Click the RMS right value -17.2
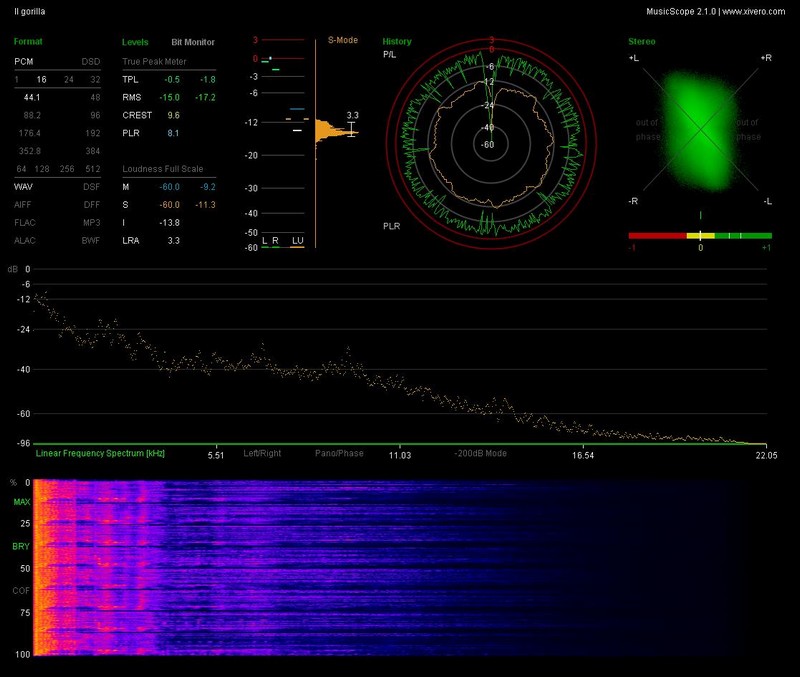 pos(205,97)
